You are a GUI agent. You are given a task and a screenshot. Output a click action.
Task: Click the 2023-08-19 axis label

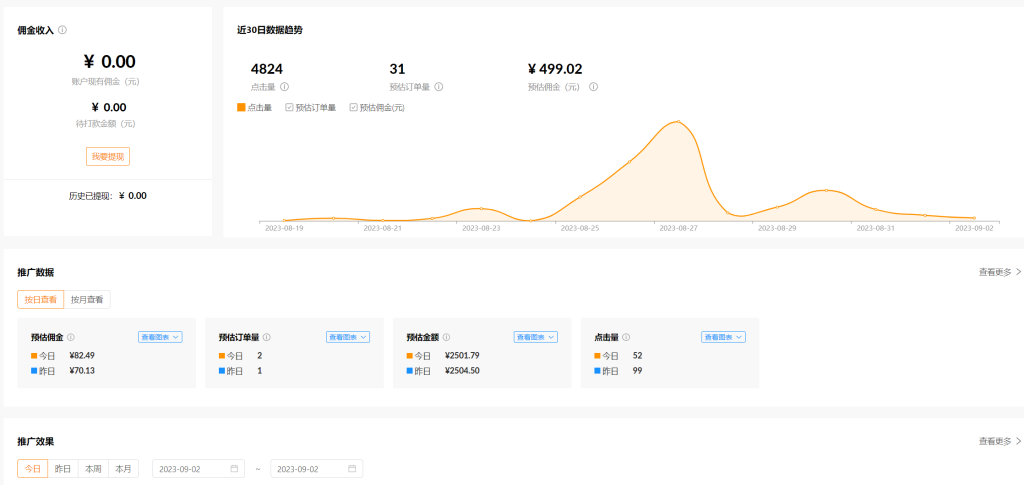pyautogui.click(x=284, y=228)
